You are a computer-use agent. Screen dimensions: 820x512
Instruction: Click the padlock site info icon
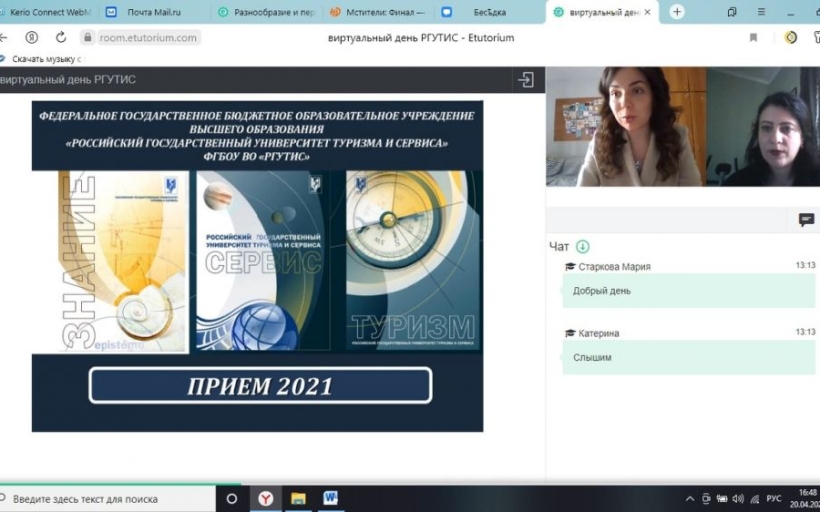click(88, 38)
